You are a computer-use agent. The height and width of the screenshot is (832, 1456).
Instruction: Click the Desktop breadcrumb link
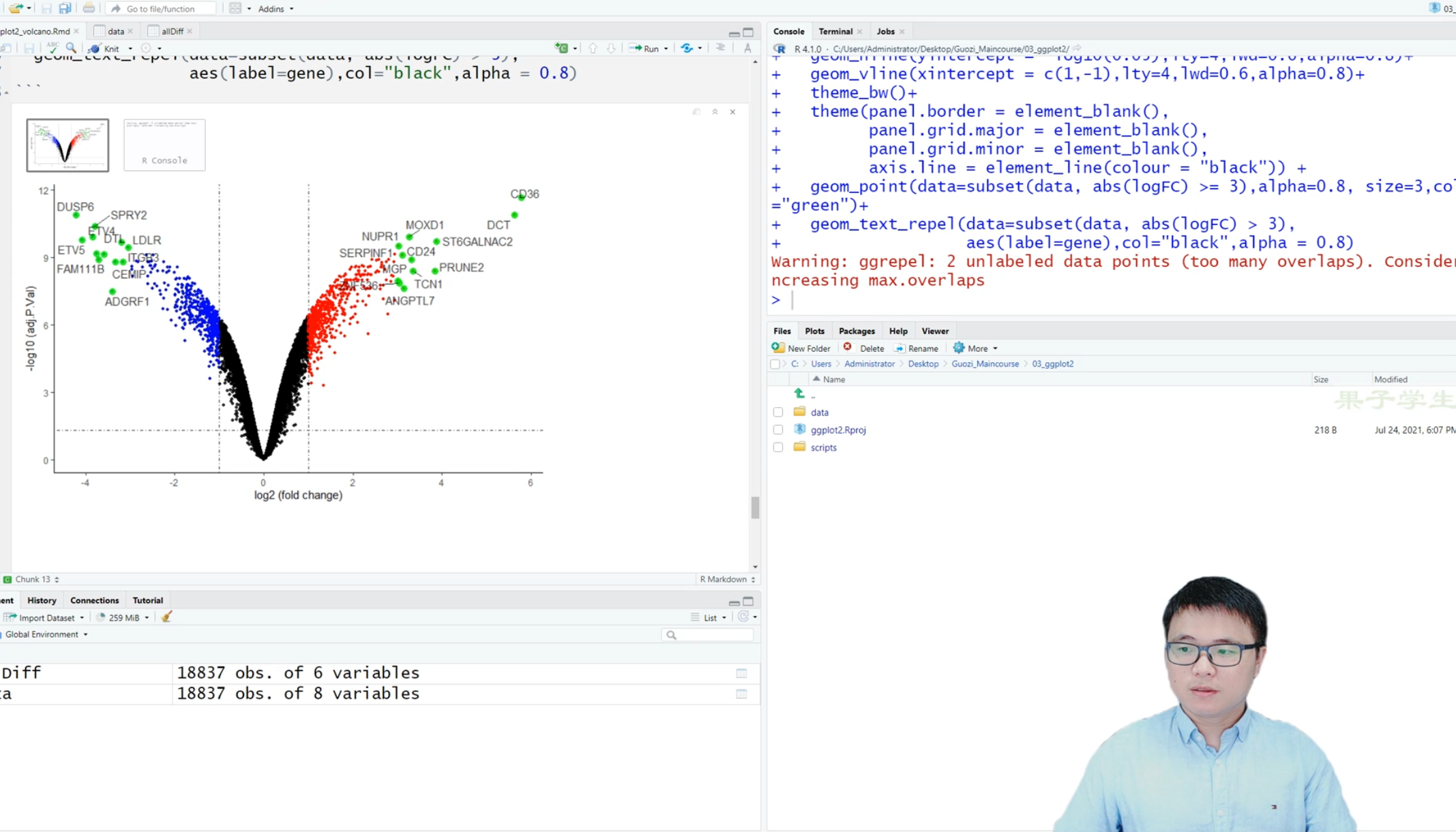(x=923, y=363)
